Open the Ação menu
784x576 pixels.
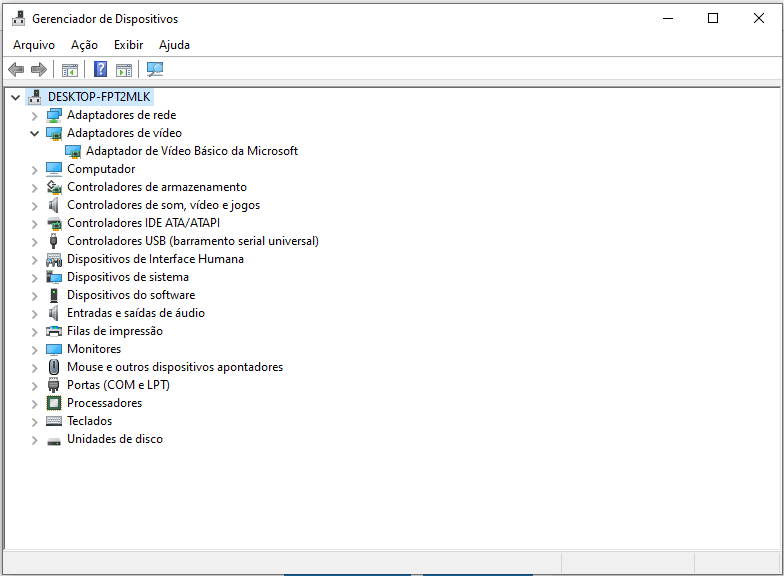pyautogui.click(x=84, y=45)
